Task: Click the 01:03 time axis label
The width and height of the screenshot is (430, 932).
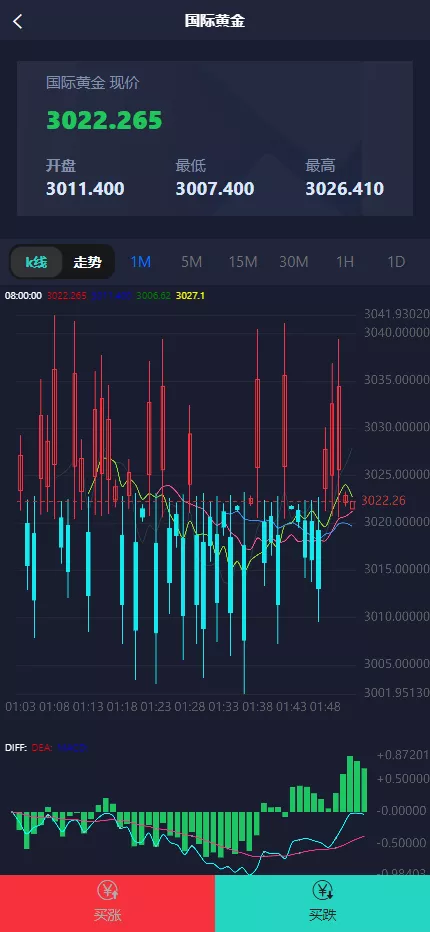Action: [x=20, y=707]
